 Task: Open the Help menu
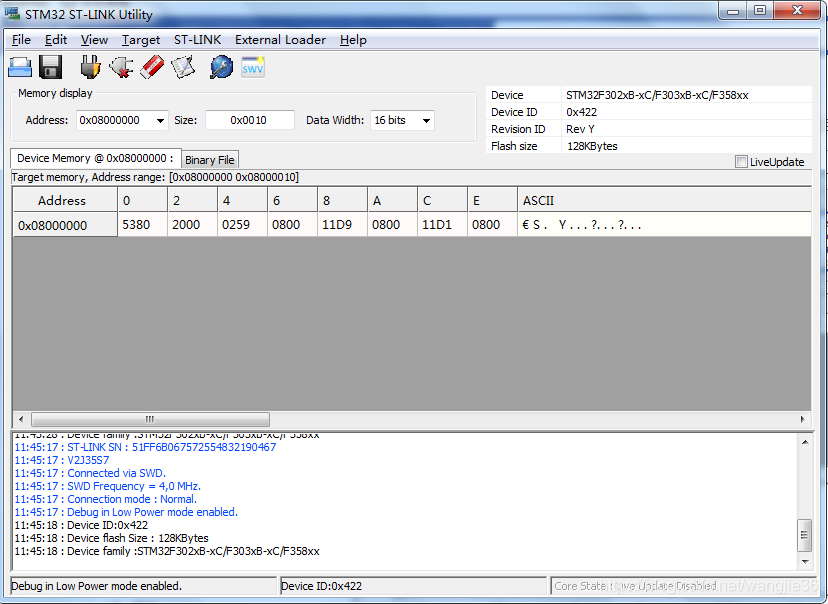(x=353, y=40)
